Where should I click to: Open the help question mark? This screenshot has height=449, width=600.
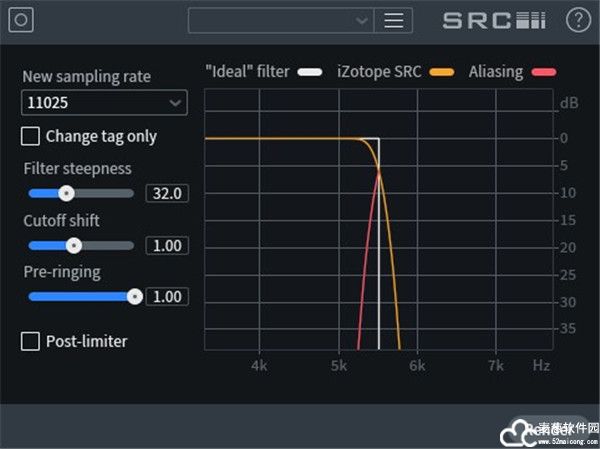(578, 20)
